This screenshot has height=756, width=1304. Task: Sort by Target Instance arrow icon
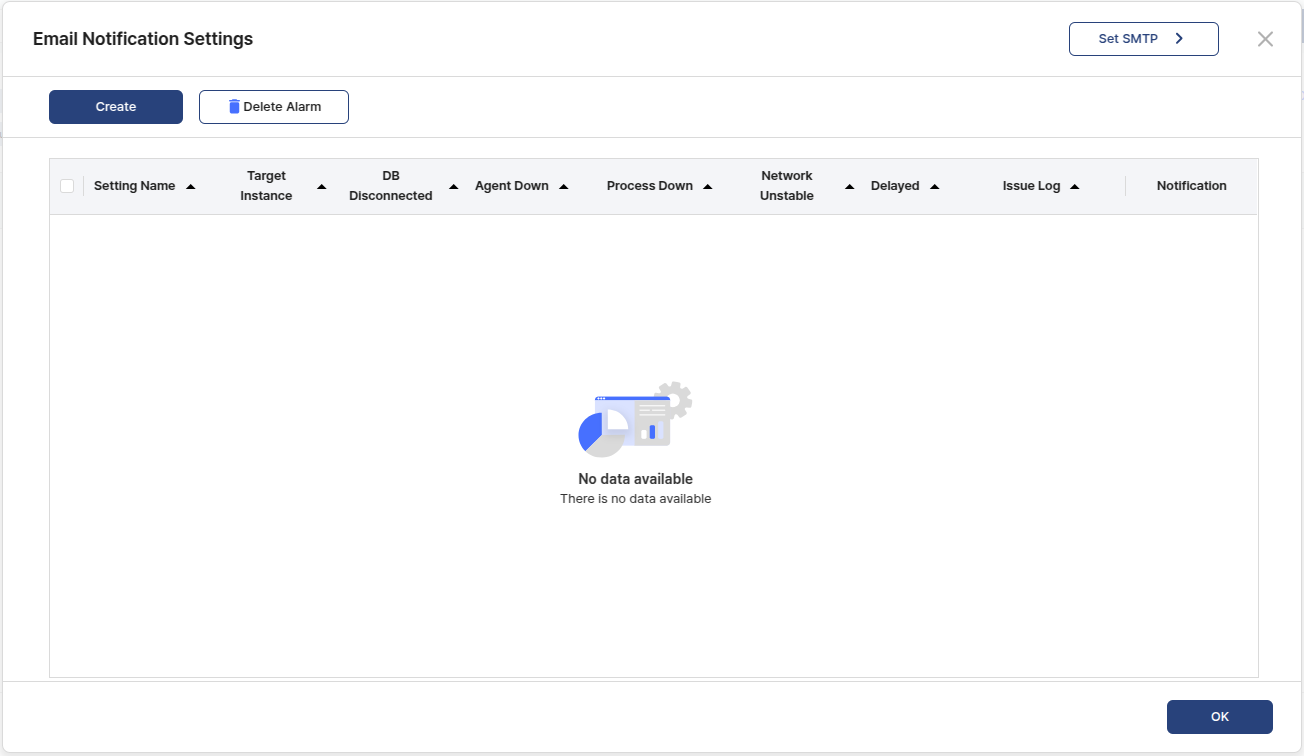322,187
